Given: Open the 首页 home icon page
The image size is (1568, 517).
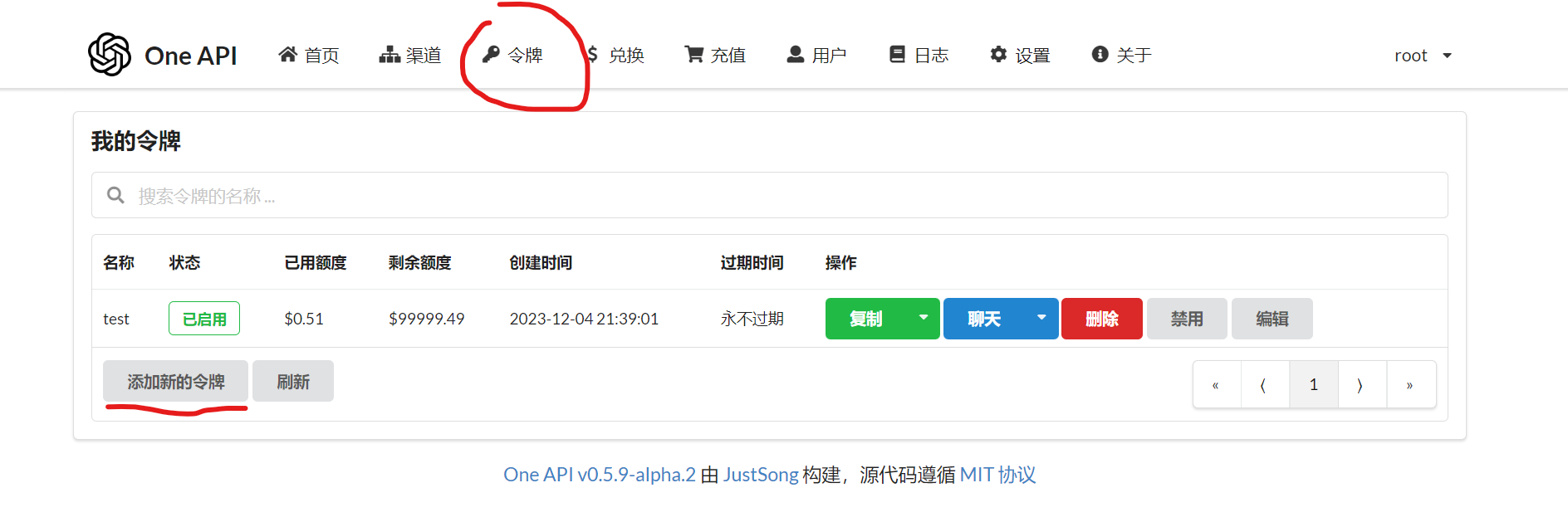Looking at the screenshot, I should tap(287, 55).
